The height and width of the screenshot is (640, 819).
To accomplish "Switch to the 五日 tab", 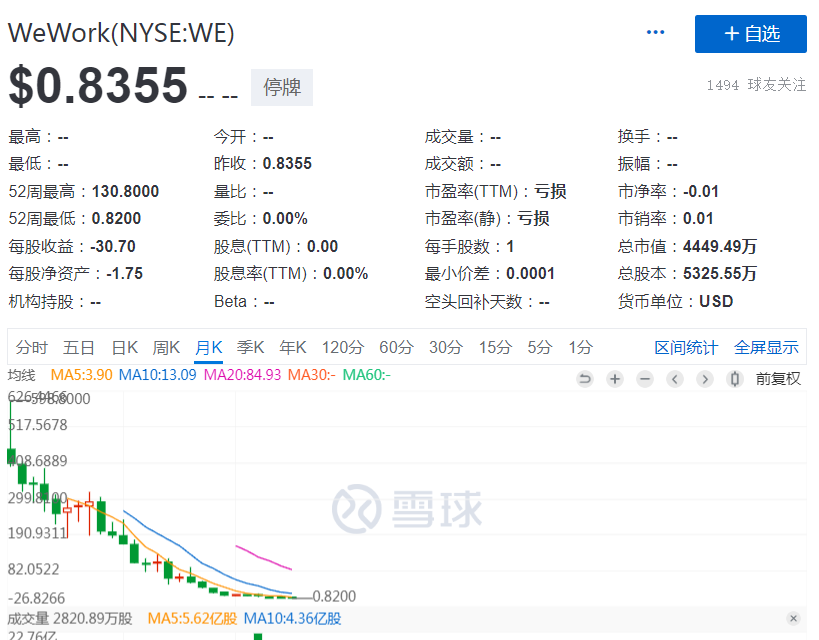I will (79, 347).
